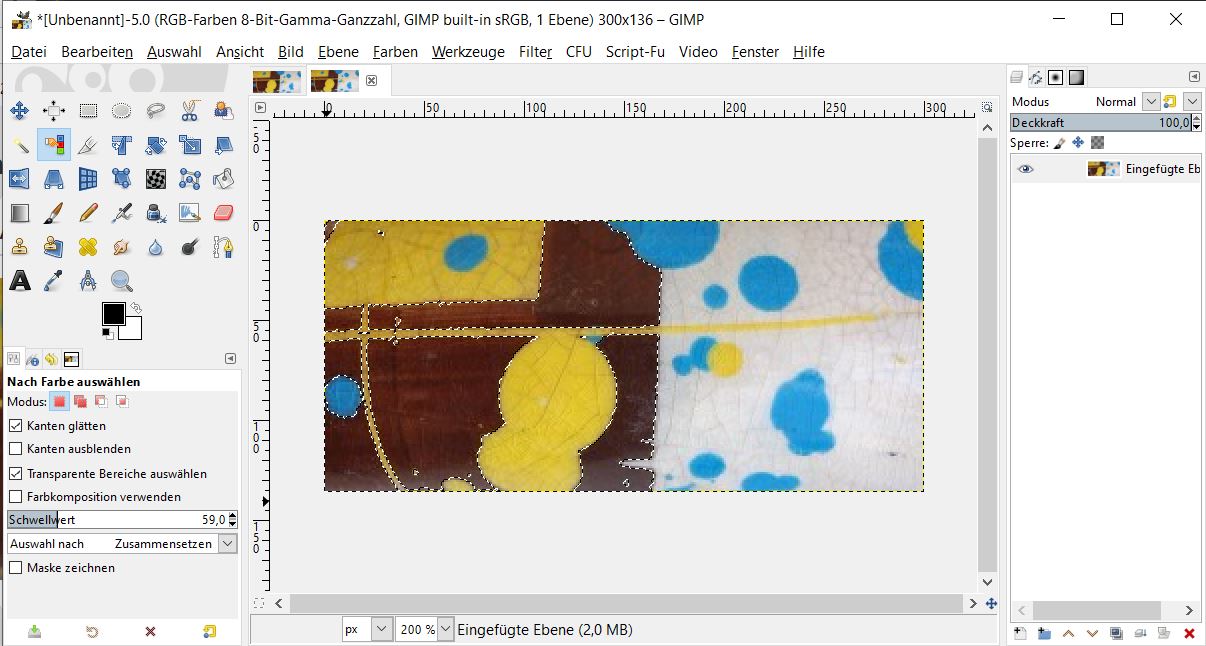Select the Crop tool
1206x646 pixels.
[x=88, y=145]
